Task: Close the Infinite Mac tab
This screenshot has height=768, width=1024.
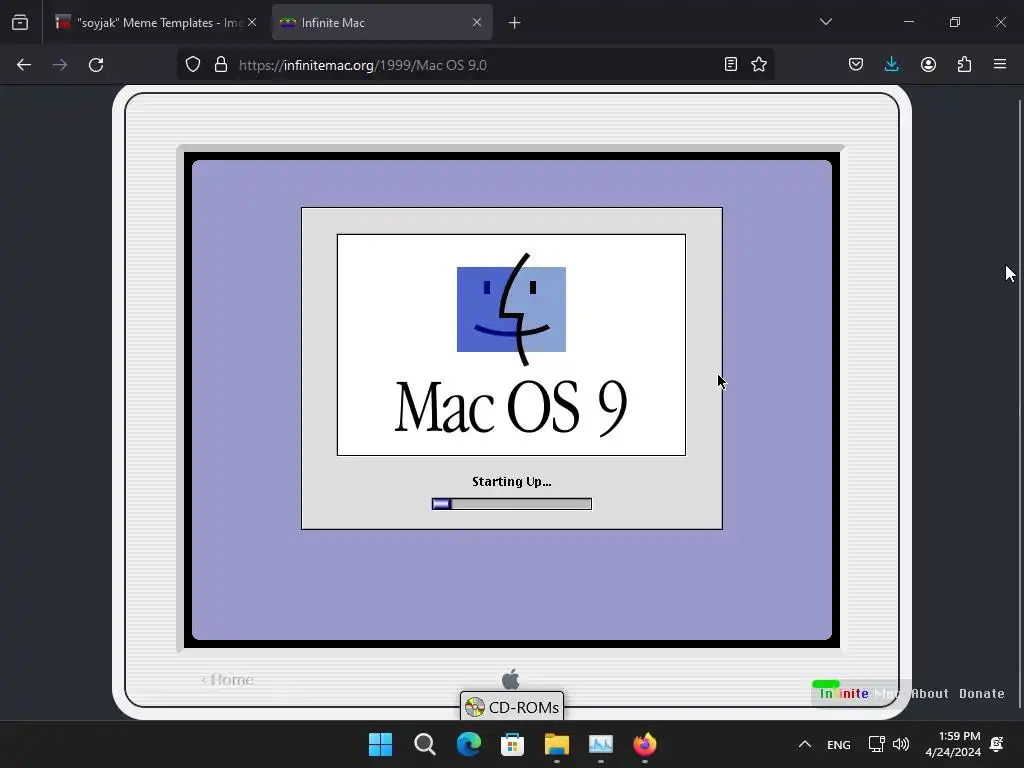Action: (477, 22)
